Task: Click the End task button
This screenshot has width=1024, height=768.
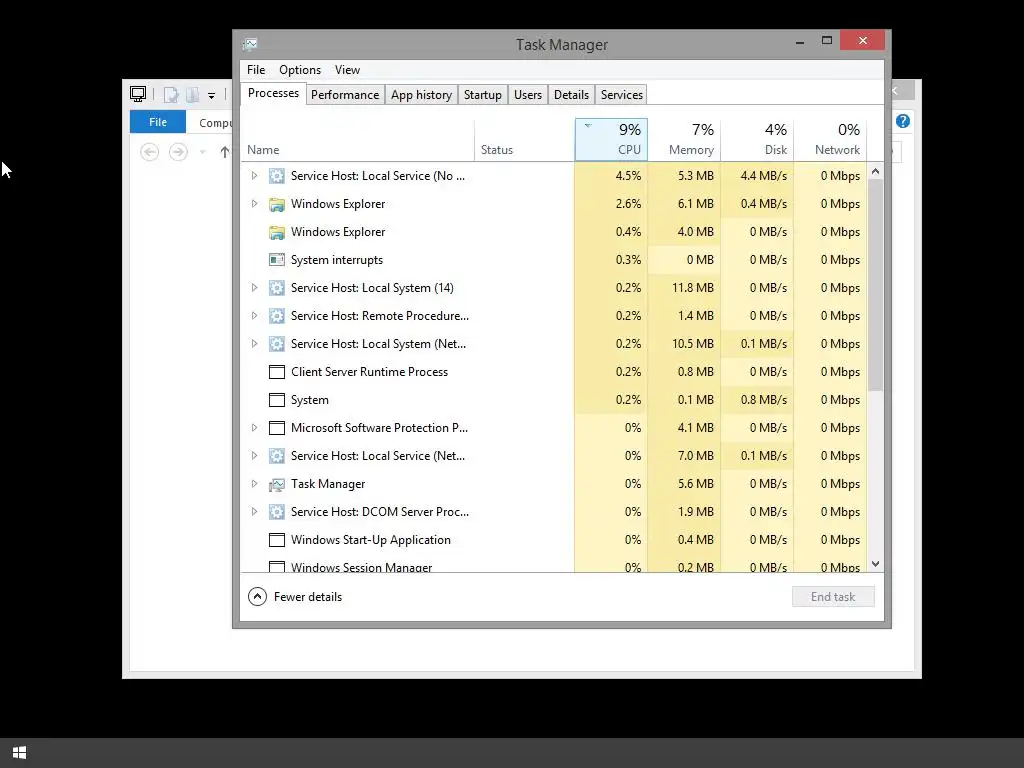Action: [x=833, y=597]
